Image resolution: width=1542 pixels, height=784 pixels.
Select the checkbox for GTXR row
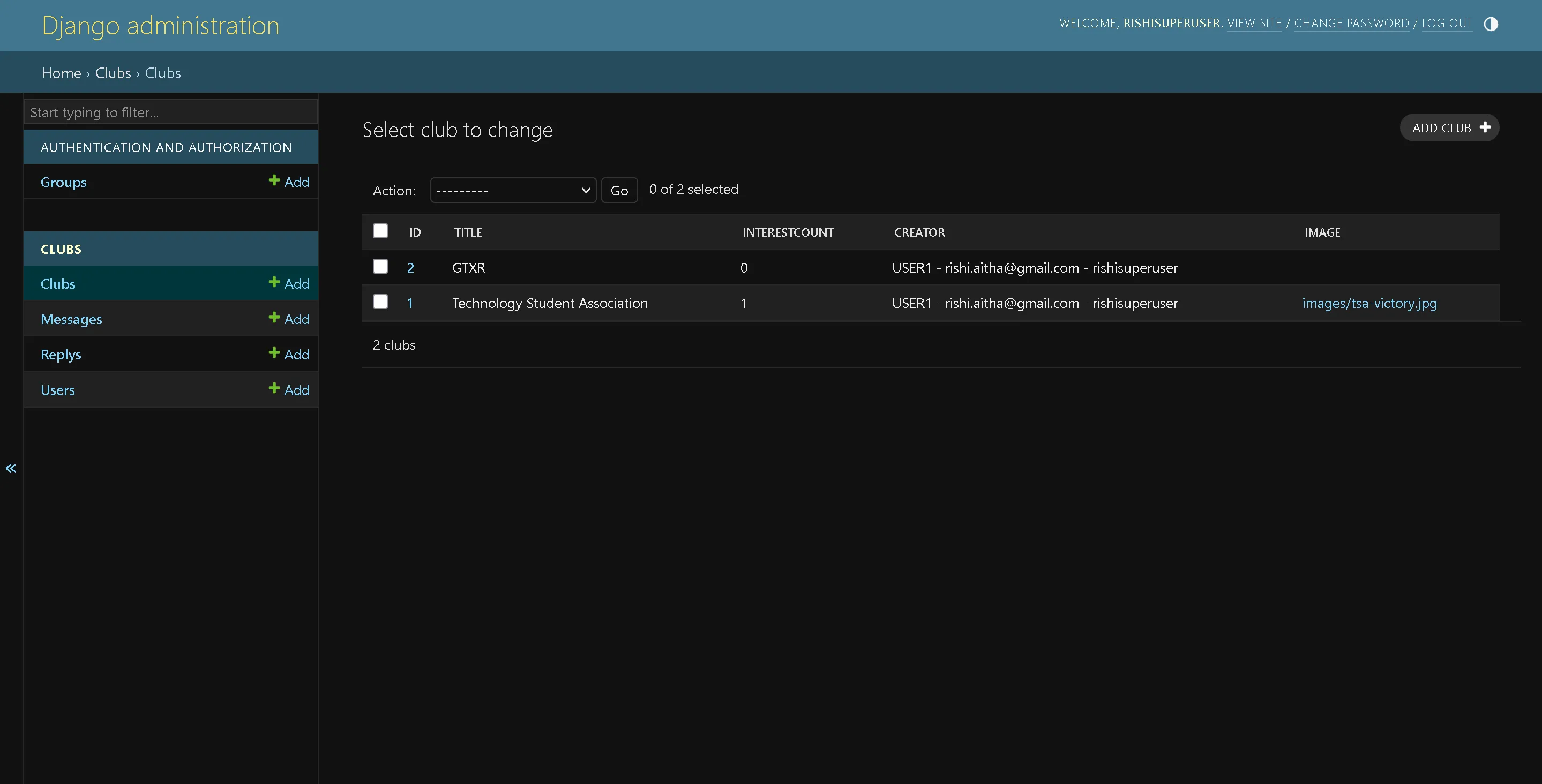pyautogui.click(x=380, y=267)
